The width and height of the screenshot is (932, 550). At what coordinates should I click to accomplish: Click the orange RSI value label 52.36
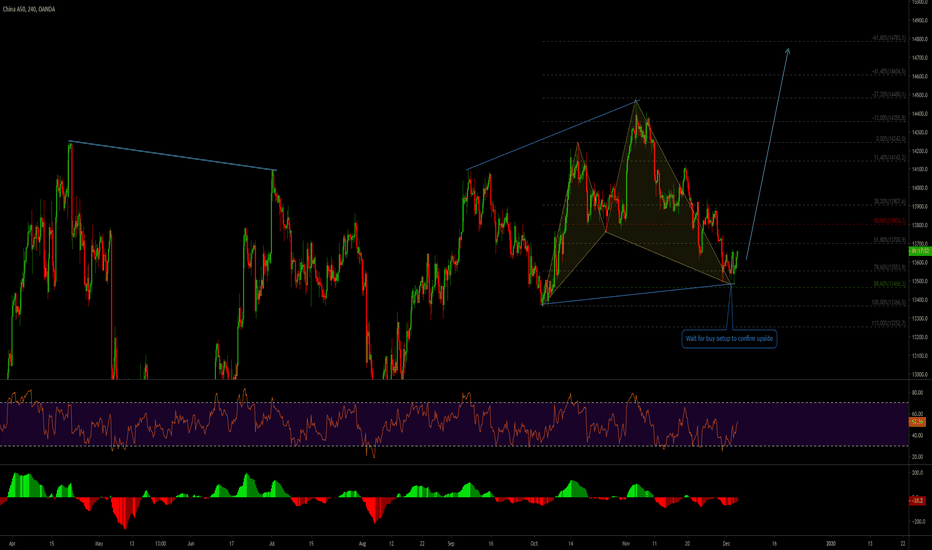(917, 422)
